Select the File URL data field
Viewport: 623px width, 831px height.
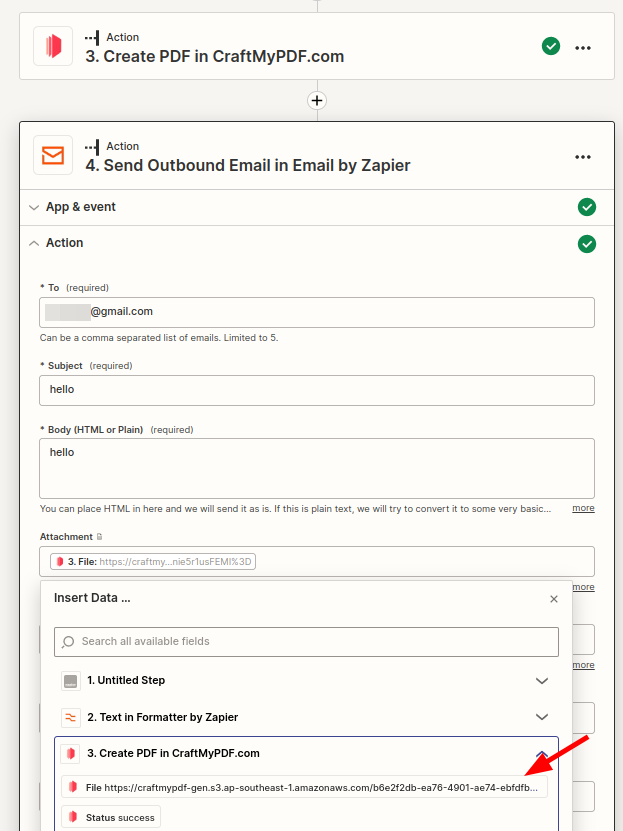point(304,788)
